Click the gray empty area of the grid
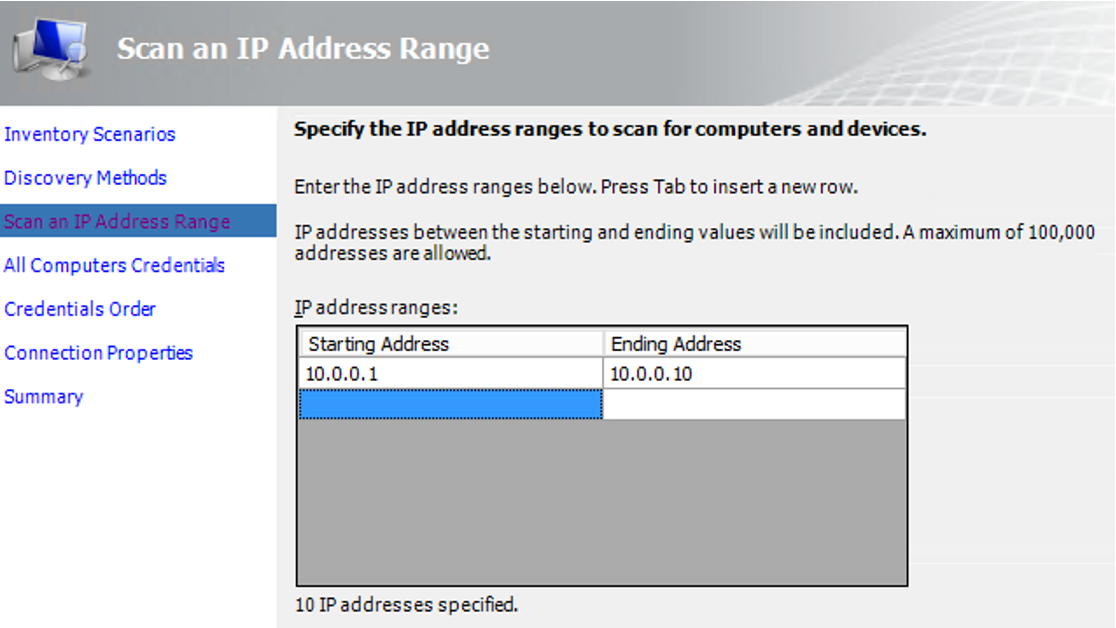1116x628 pixels. pos(602,501)
